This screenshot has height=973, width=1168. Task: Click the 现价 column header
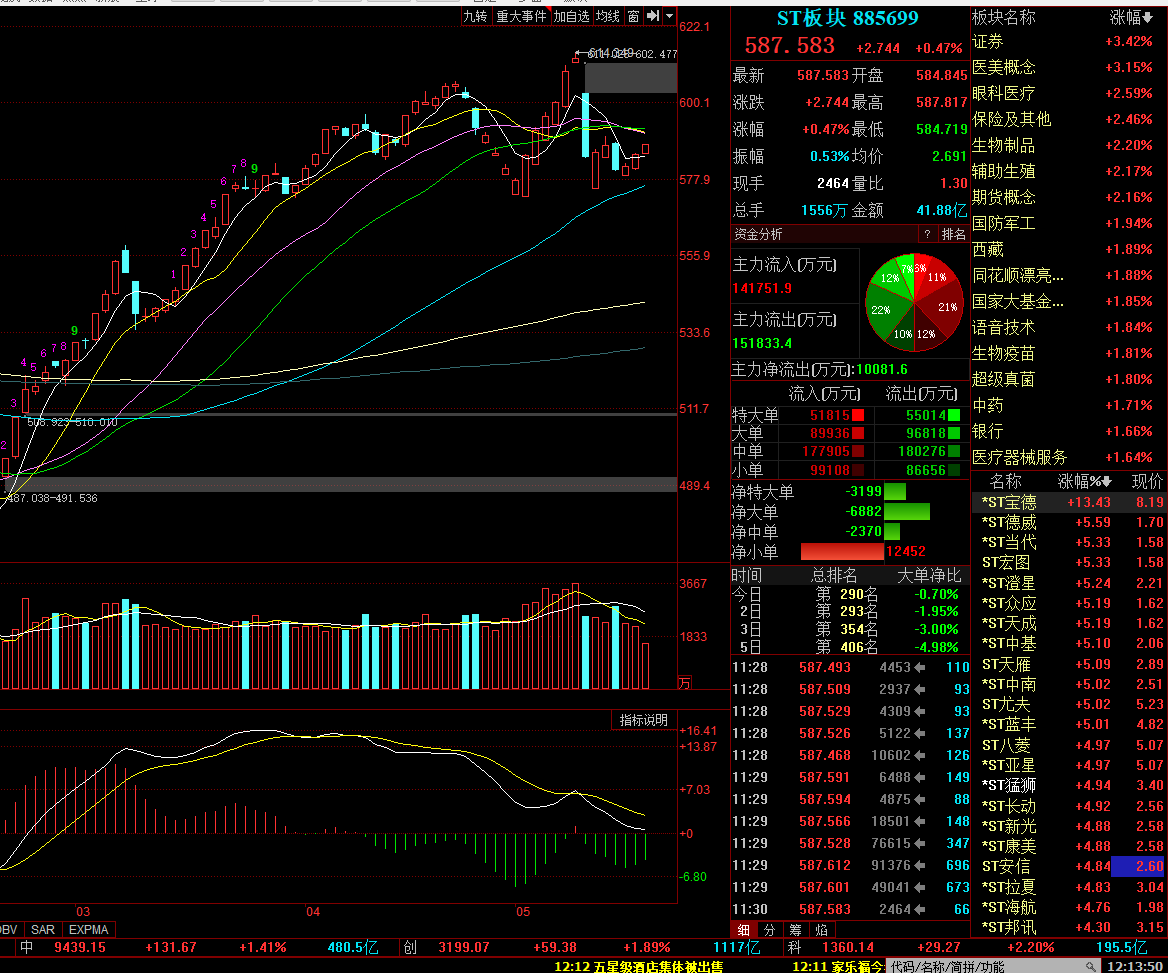(1147, 481)
